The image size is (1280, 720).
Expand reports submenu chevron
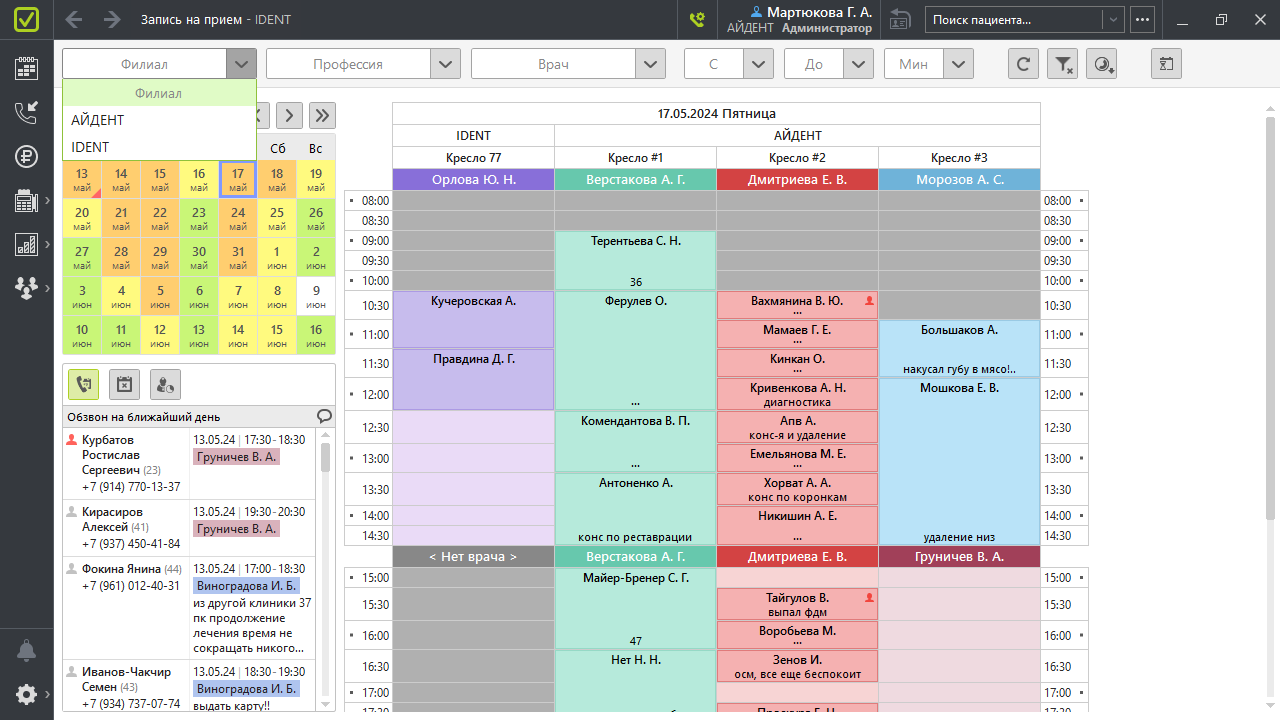(x=47, y=244)
